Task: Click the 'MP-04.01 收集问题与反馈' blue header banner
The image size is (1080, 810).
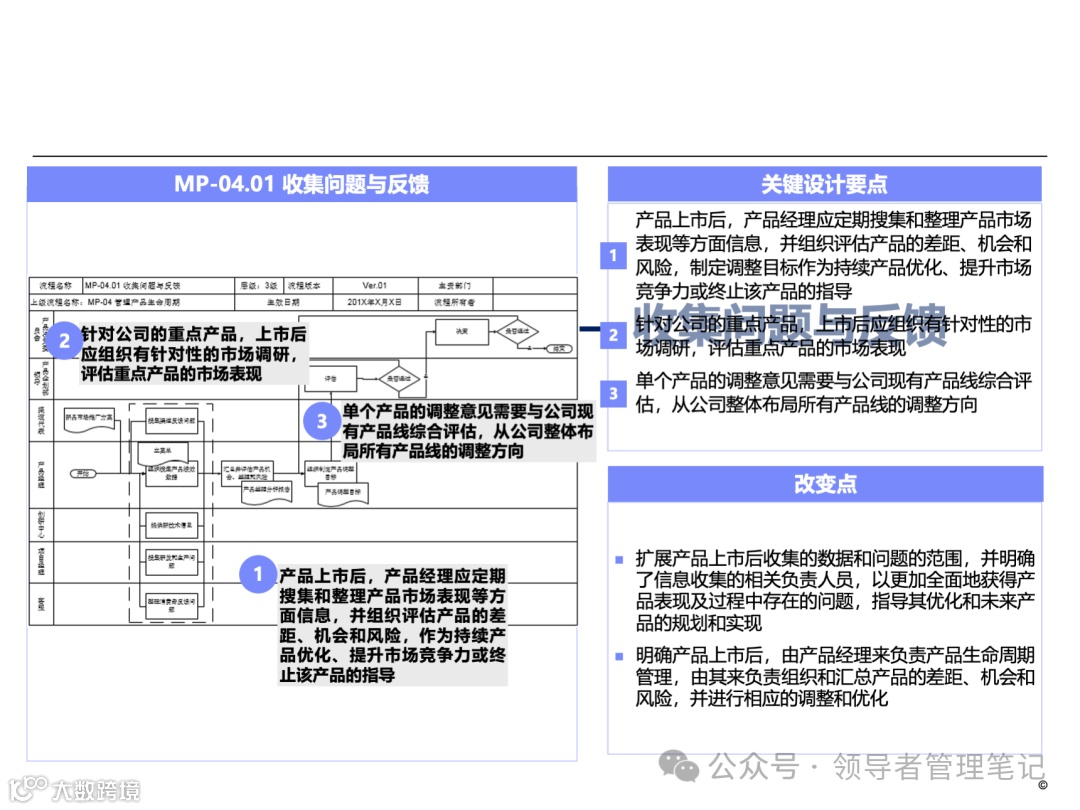Action: click(x=302, y=185)
